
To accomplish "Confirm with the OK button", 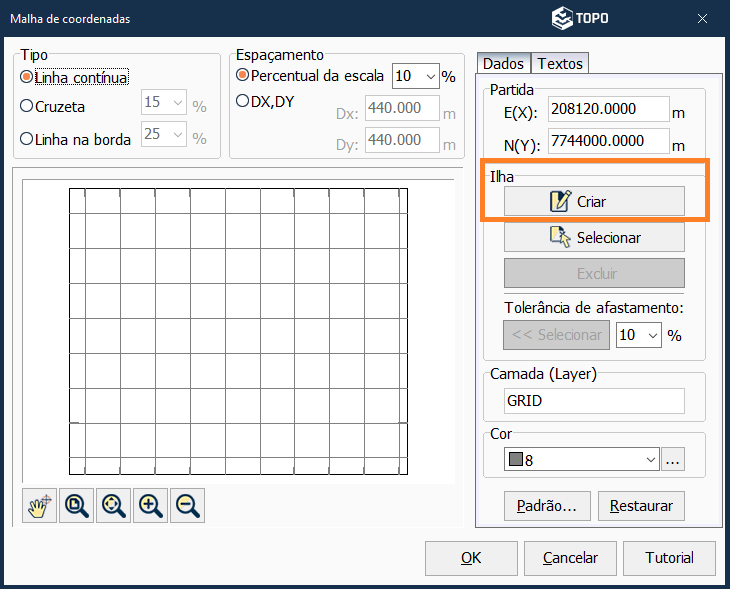I will [471, 558].
